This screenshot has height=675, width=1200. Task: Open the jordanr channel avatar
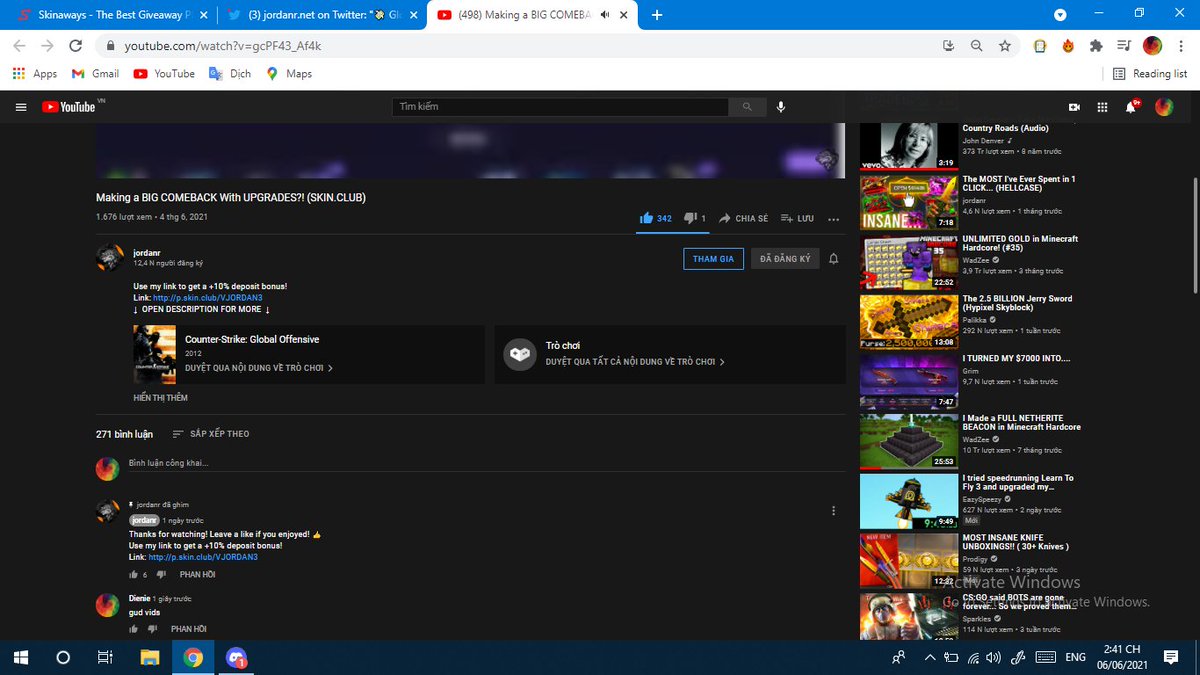point(109,257)
